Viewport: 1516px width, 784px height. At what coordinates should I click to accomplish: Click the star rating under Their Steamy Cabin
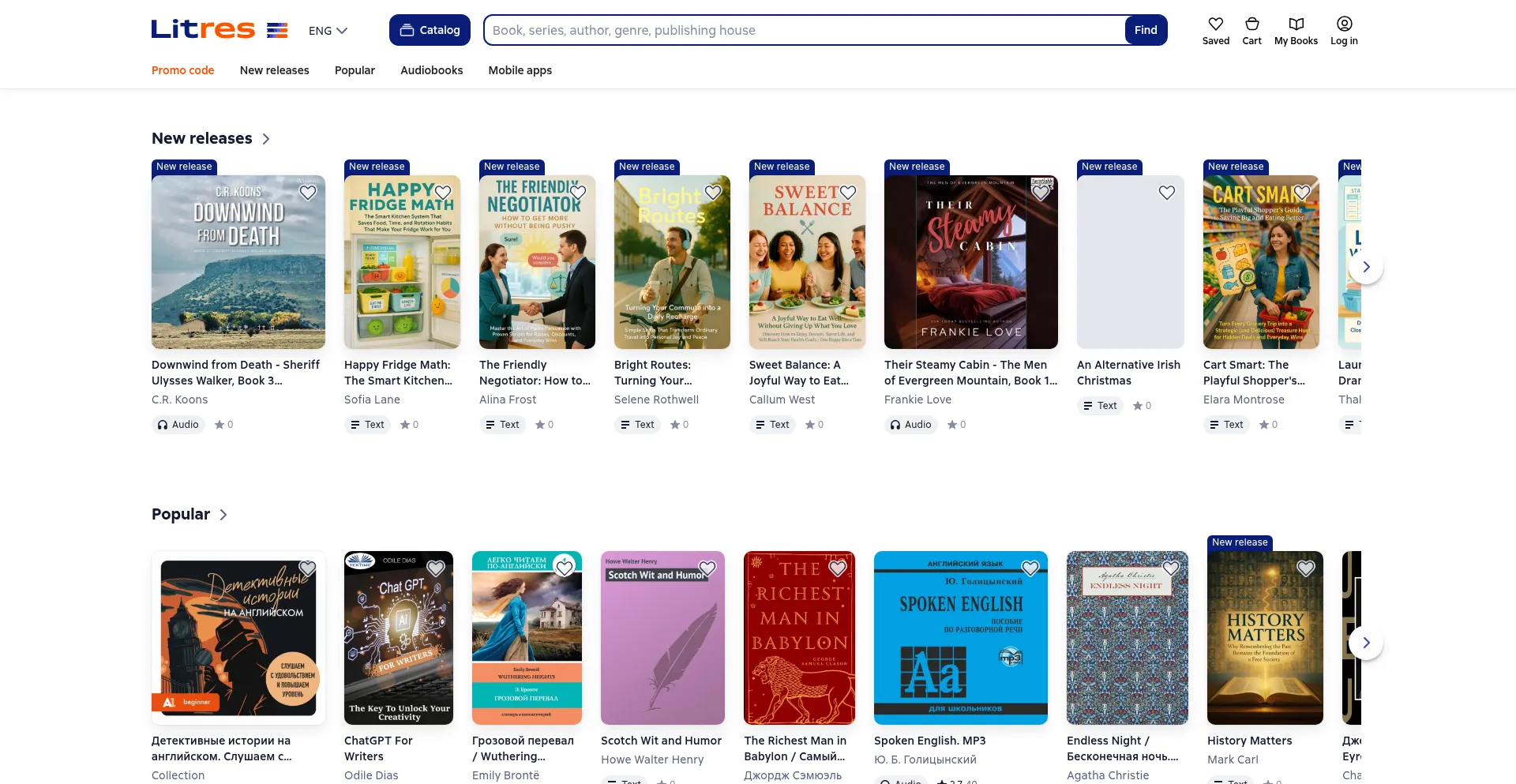(x=956, y=425)
